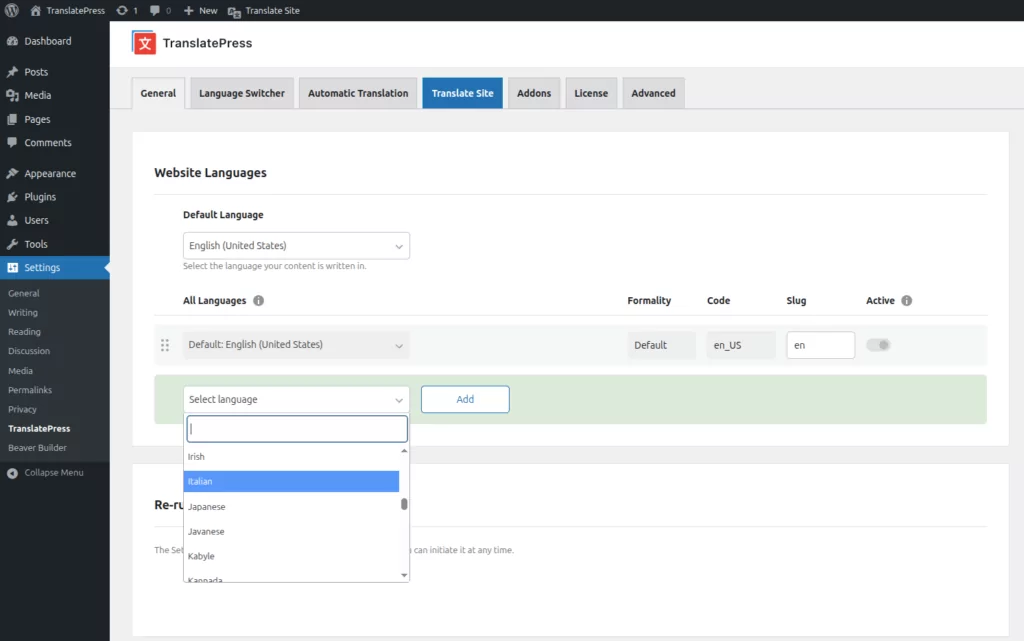Viewport: 1024px width, 641px height.
Task: Open Permalinks settings submenu link
Action: click(30, 390)
